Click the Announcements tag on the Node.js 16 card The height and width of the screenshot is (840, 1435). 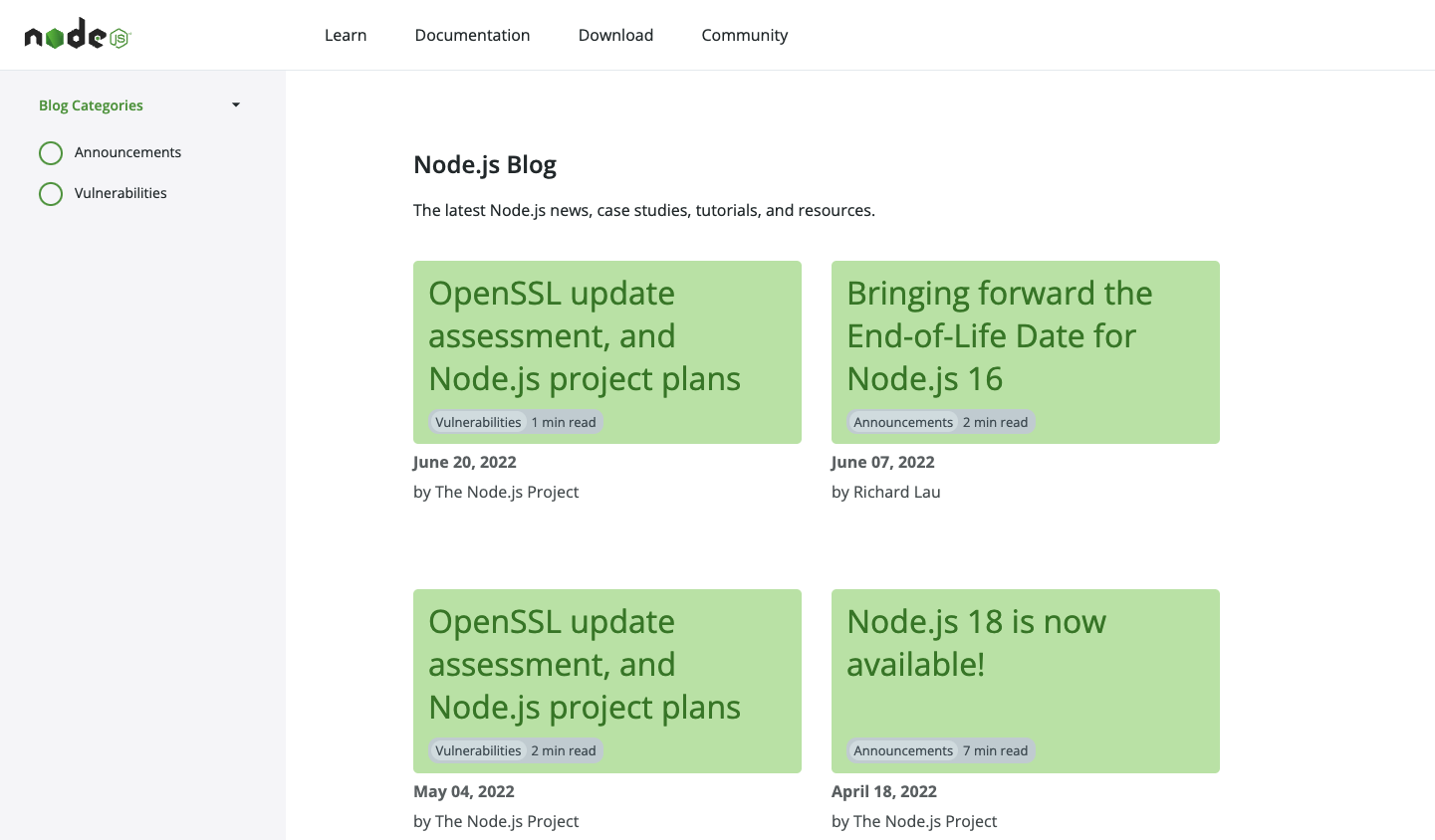(x=903, y=422)
